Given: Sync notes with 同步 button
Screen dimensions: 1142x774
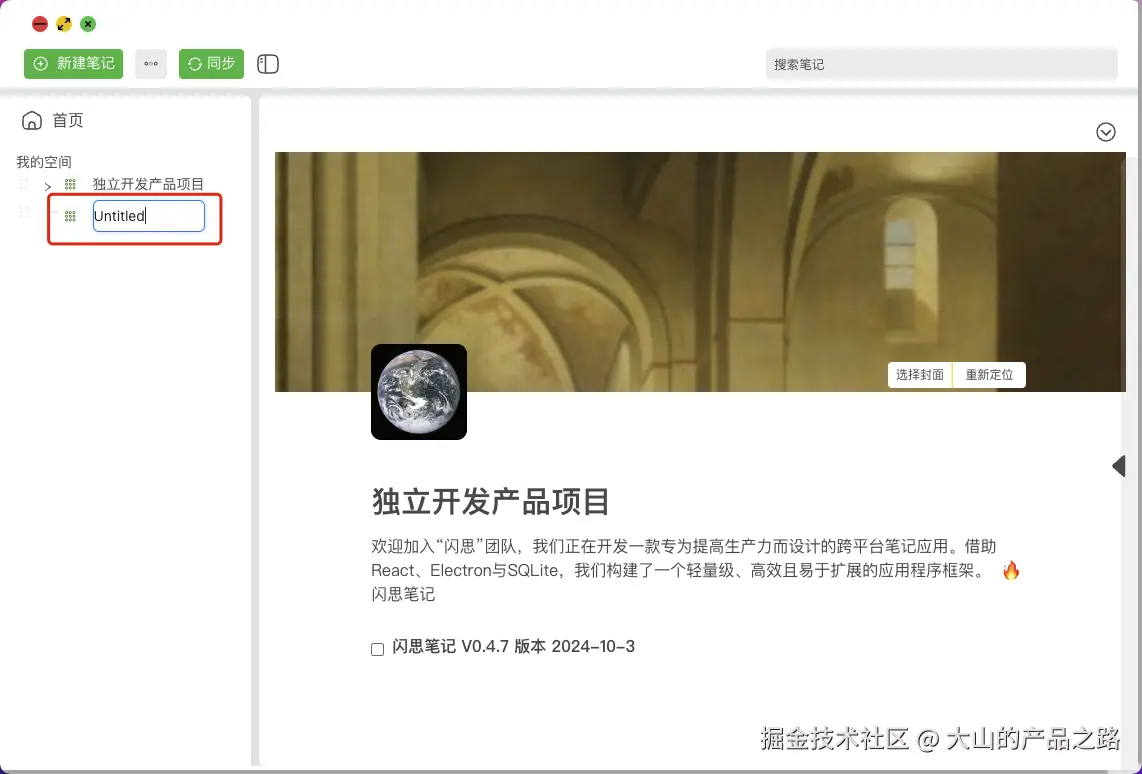Looking at the screenshot, I should click(x=211, y=64).
